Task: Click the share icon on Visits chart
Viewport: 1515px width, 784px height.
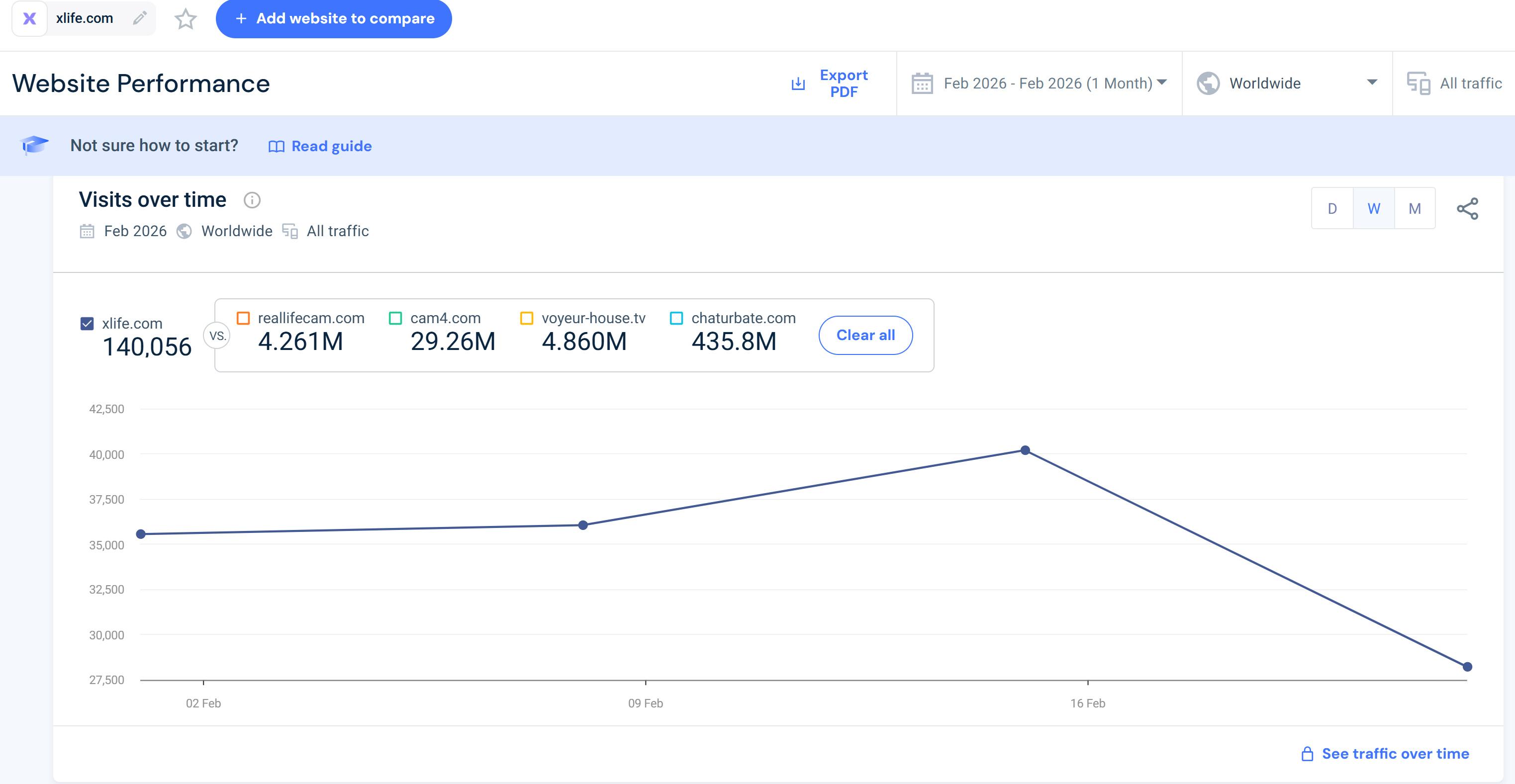Action: (1467, 209)
